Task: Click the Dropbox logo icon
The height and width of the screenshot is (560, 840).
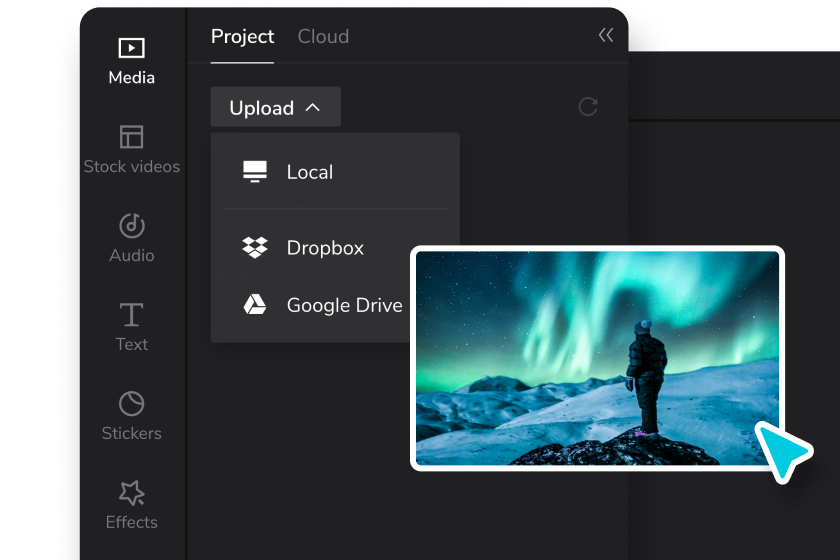Action: [254, 248]
